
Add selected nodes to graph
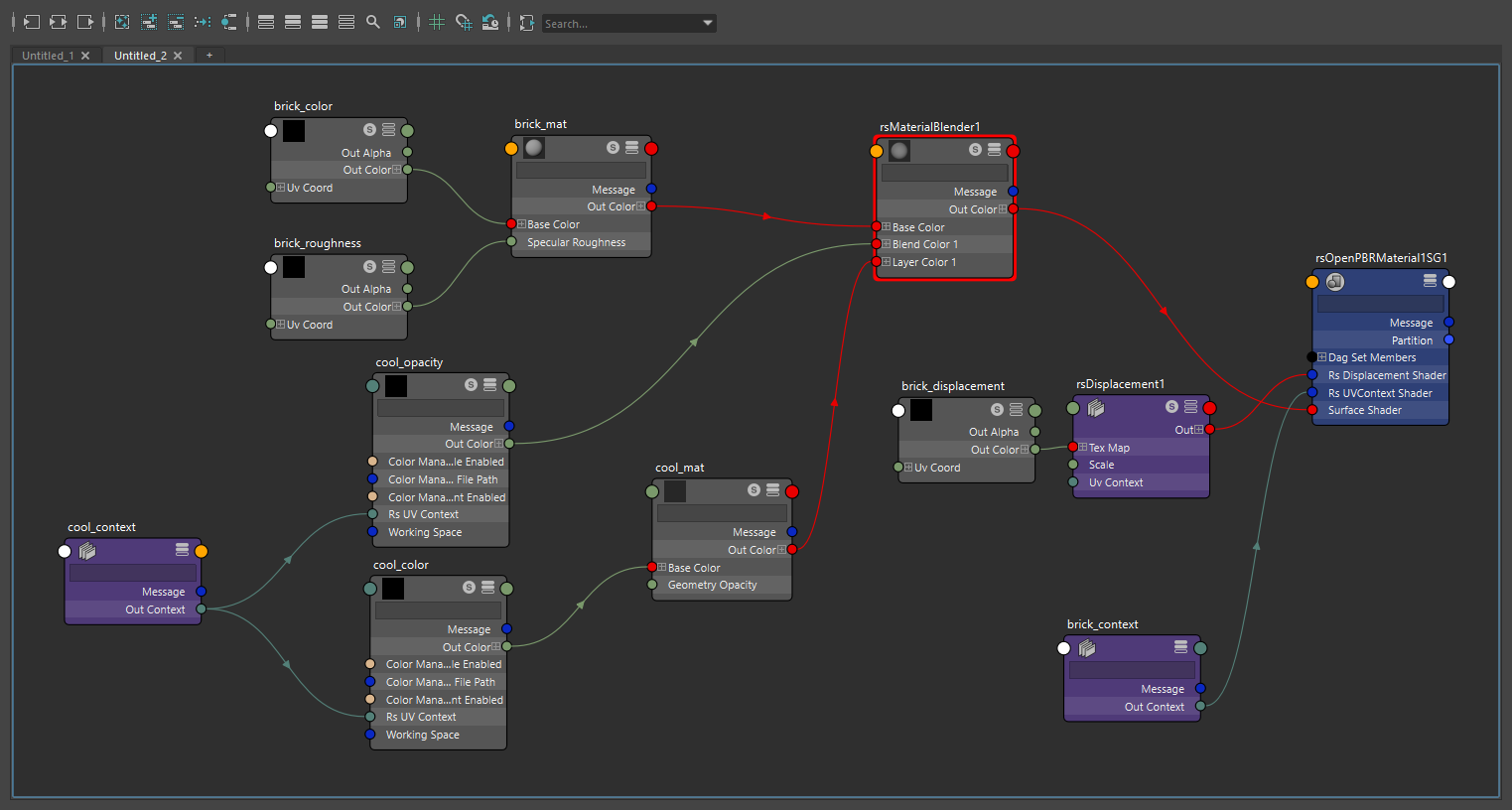[x=149, y=22]
